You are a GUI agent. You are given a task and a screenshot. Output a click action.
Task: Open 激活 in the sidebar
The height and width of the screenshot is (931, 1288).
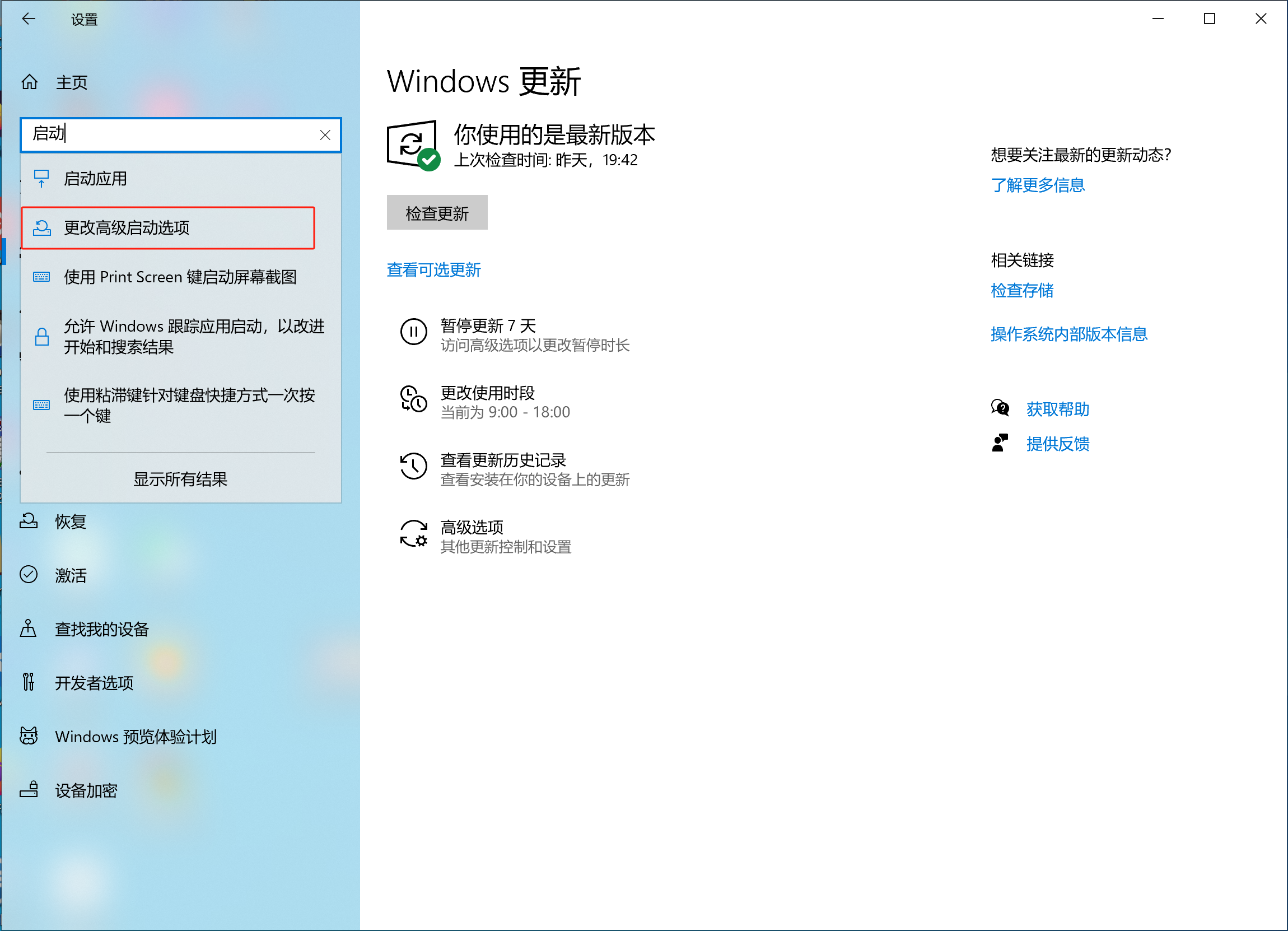[x=180, y=575]
